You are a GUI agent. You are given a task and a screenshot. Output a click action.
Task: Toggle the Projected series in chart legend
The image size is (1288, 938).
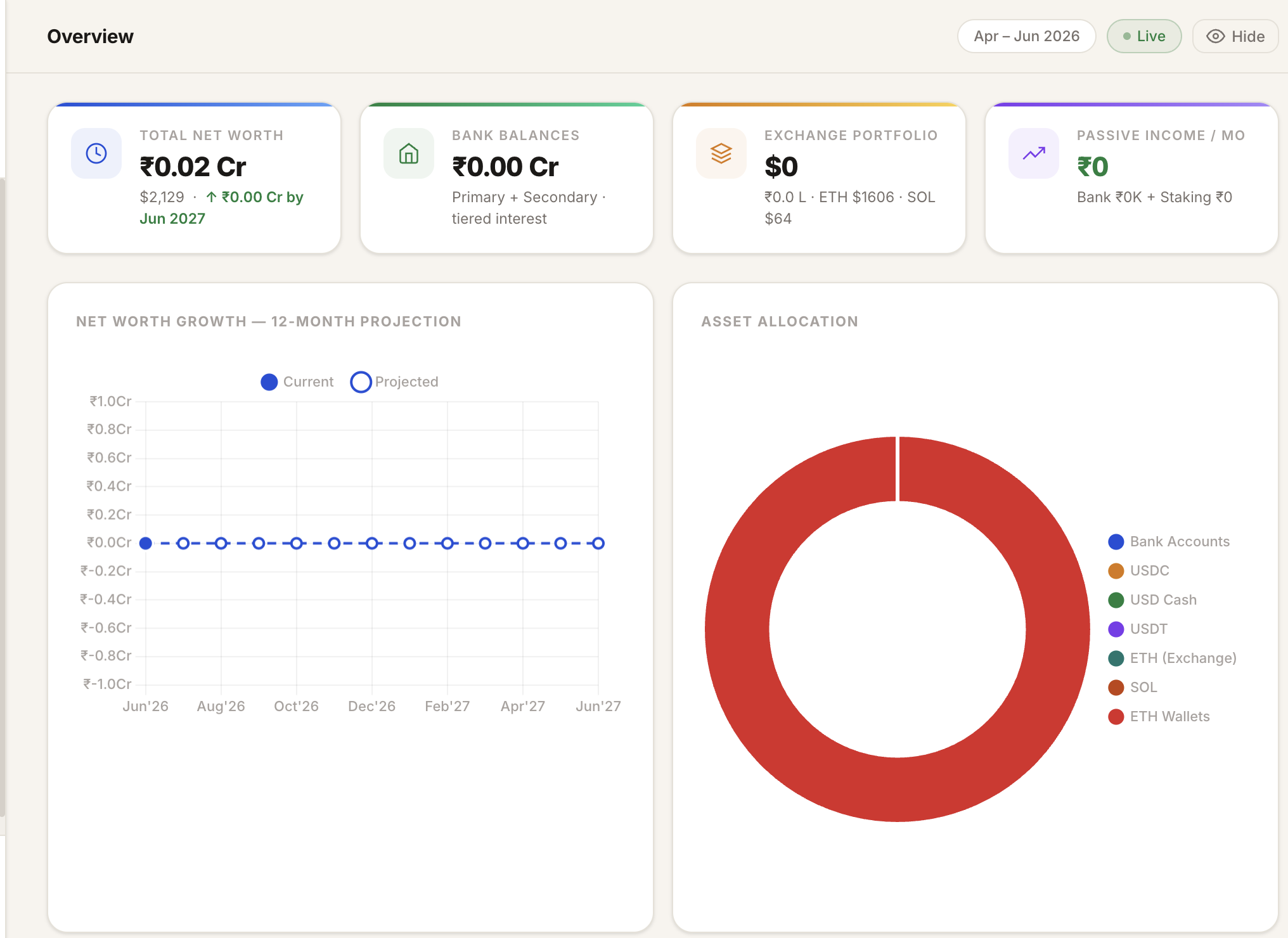click(x=394, y=382)
